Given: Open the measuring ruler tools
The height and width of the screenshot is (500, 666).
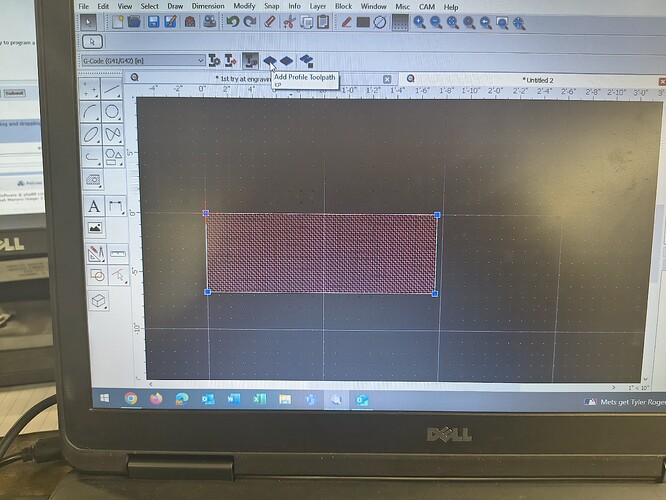Looking at the screenshot, I should pyautogui.click(x=118, y=254).
